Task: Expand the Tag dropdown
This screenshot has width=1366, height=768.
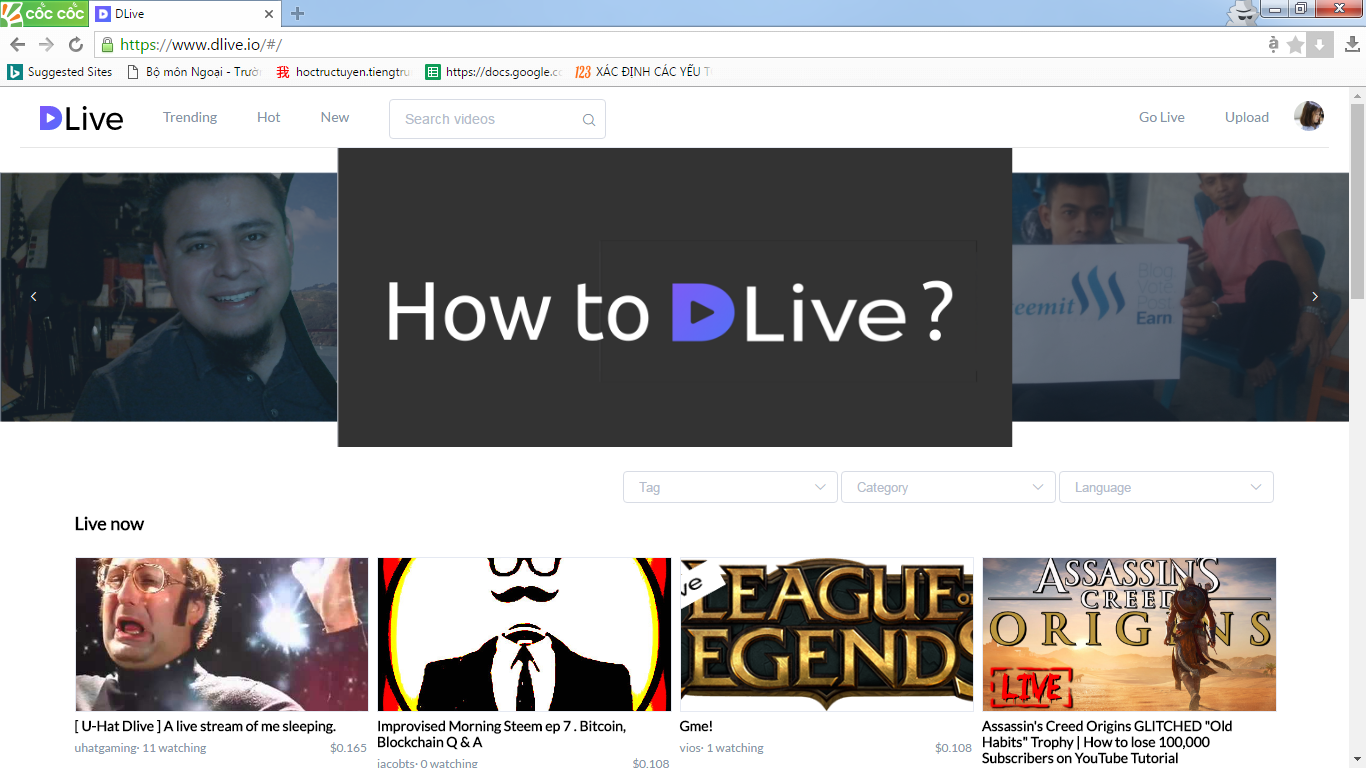Action: tap(730, 487)
